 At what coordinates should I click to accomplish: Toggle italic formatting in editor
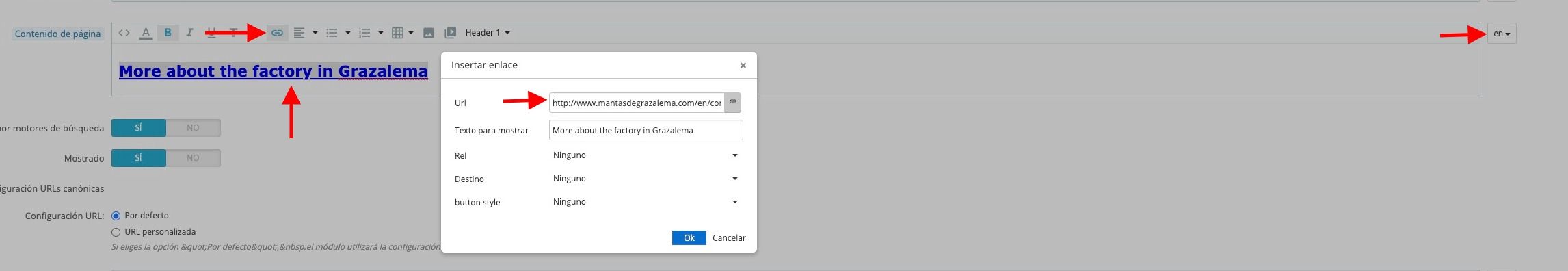(189, 33)
